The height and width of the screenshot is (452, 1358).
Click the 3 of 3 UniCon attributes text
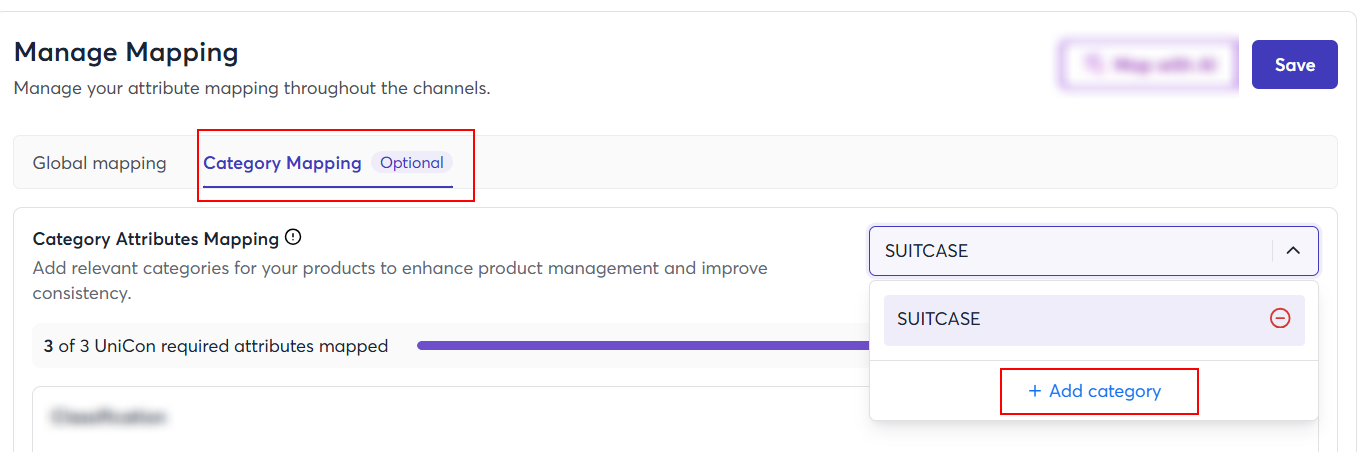click(216, 347)
